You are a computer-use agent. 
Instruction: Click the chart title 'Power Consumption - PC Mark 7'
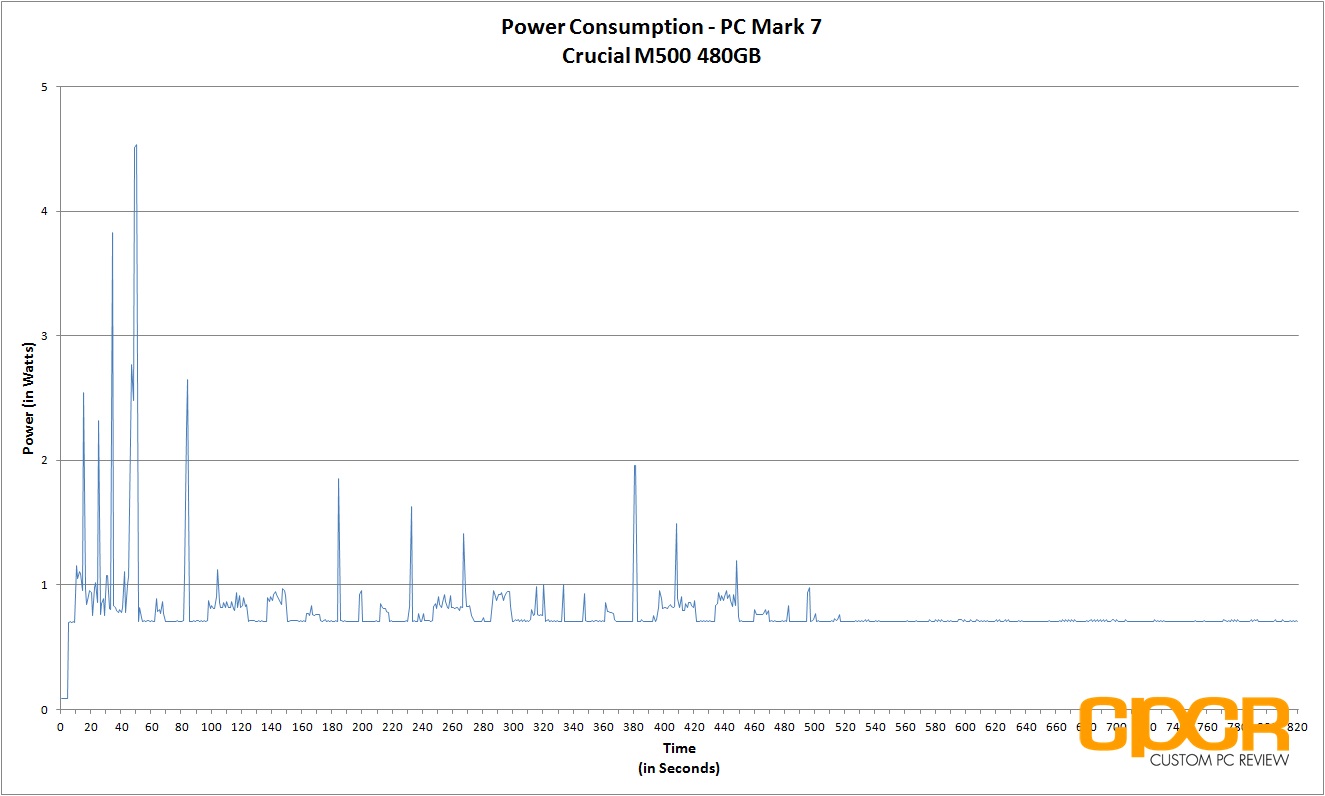pos(661,28)
